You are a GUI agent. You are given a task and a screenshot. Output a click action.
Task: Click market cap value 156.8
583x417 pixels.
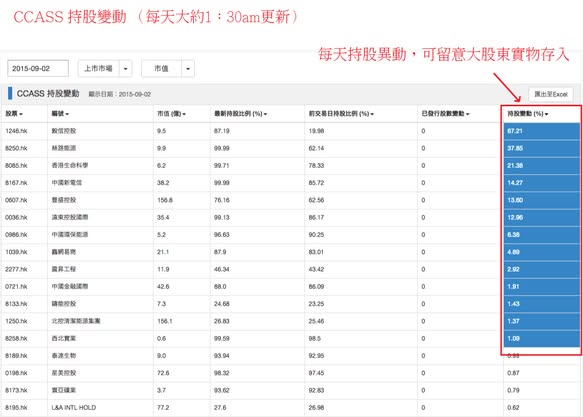[165, 200]
